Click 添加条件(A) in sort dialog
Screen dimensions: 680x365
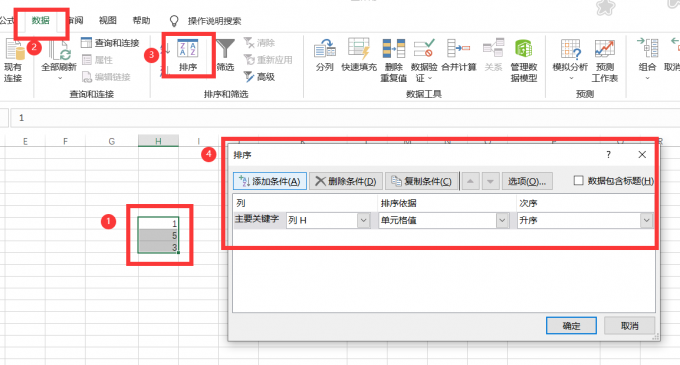point(270,181)
